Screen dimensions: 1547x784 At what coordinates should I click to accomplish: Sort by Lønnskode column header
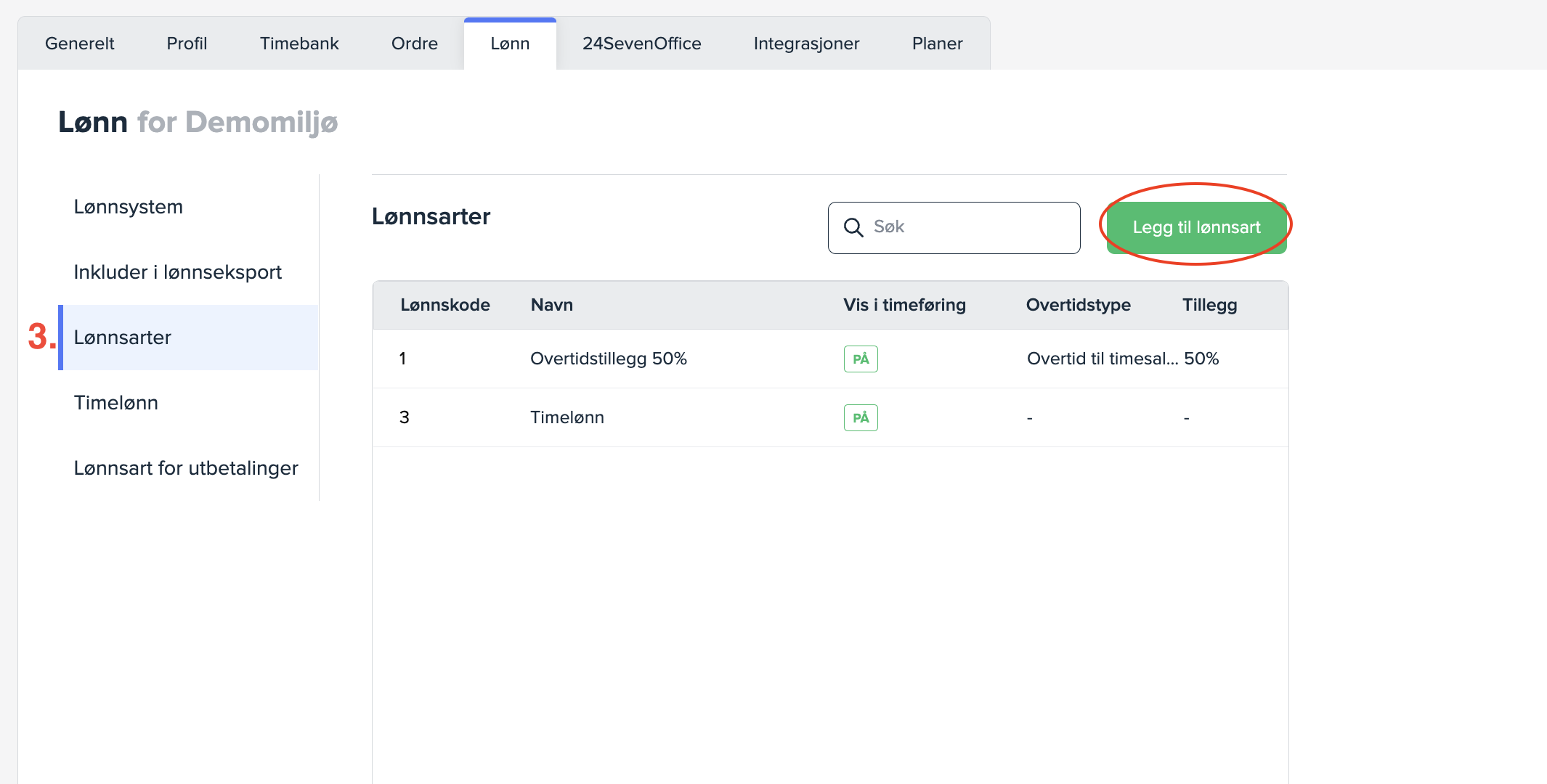click(x=445, y=305)
